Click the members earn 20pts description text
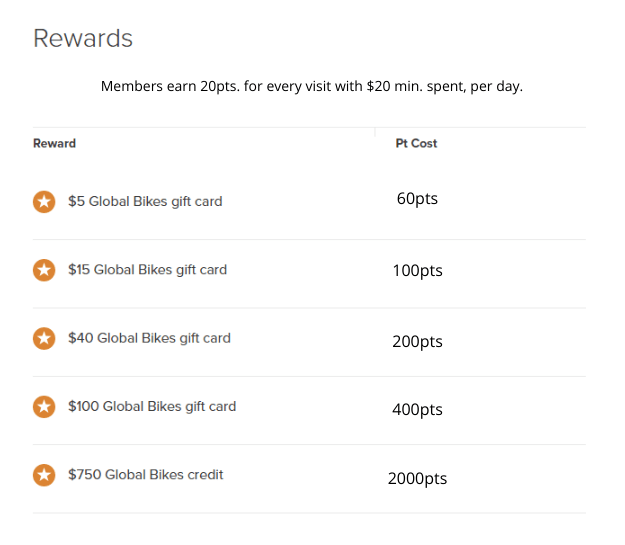This screenshot has width=625, height=545. pos(312,87)
